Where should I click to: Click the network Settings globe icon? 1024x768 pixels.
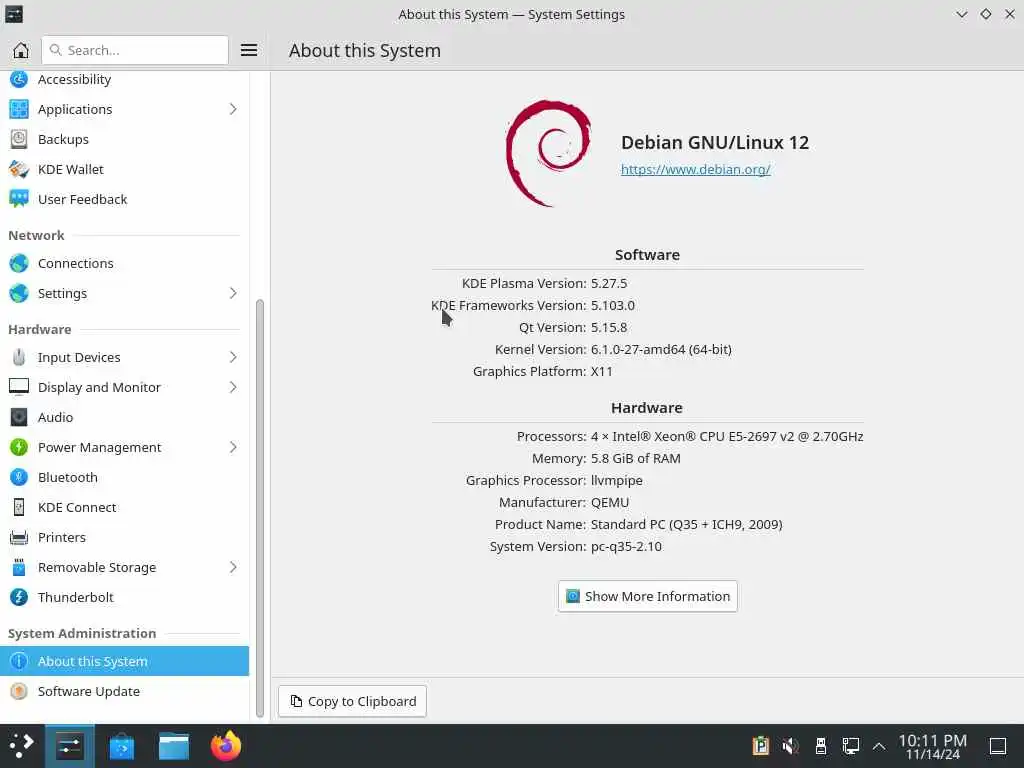[19, 293]
